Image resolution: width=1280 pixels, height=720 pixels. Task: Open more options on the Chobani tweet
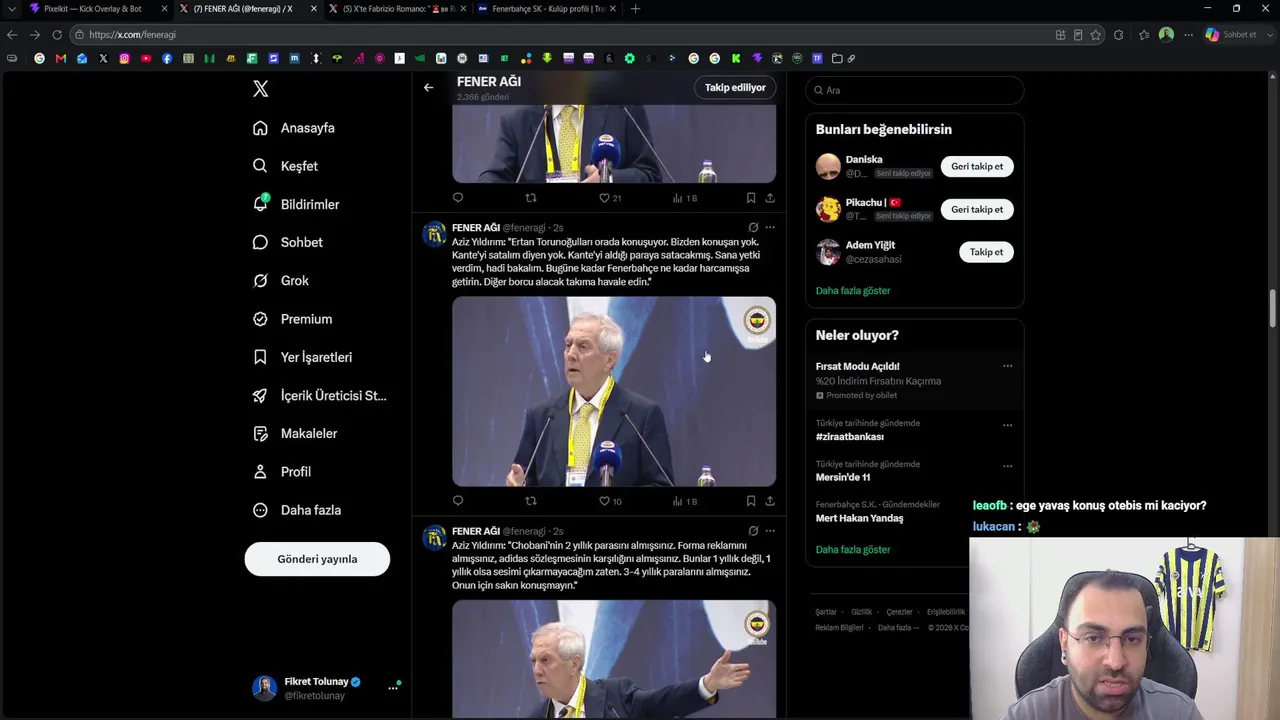click(770, 531)
